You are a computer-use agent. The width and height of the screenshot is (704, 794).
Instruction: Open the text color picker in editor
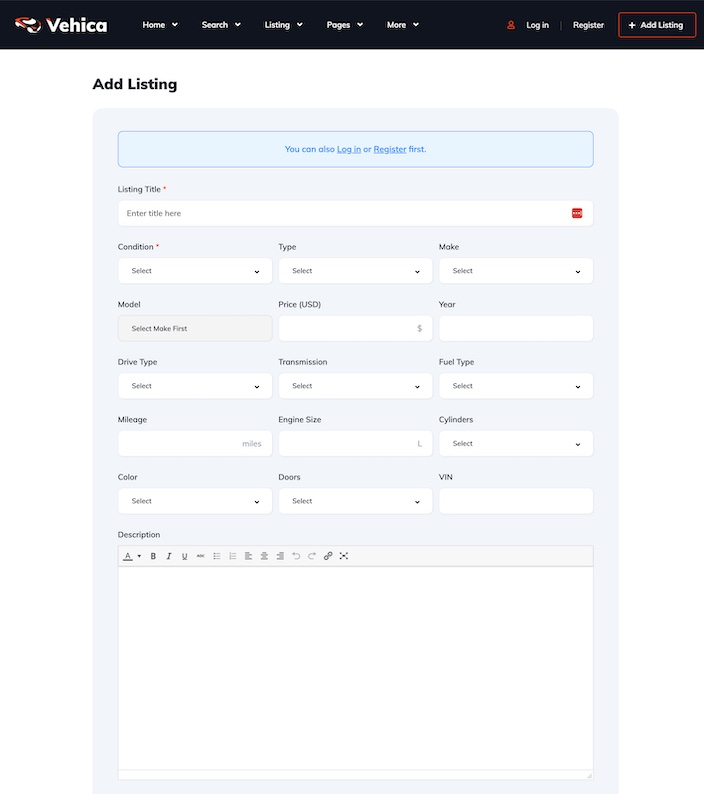[x=128, y=556]
